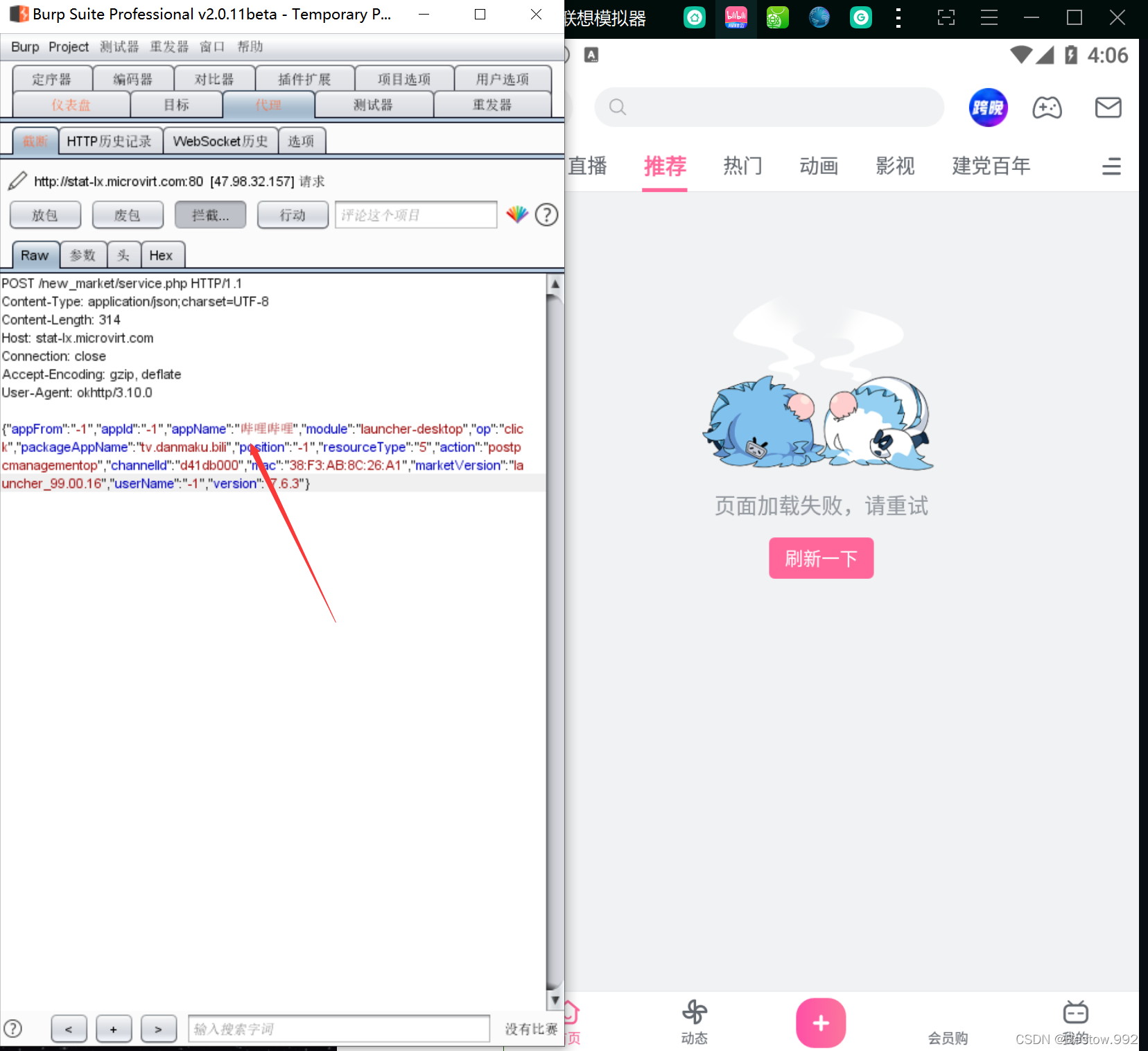Open the 会员购 tab in bottom bar
This screenshot has height=1051, width=1148.
tap(948, 1037)
